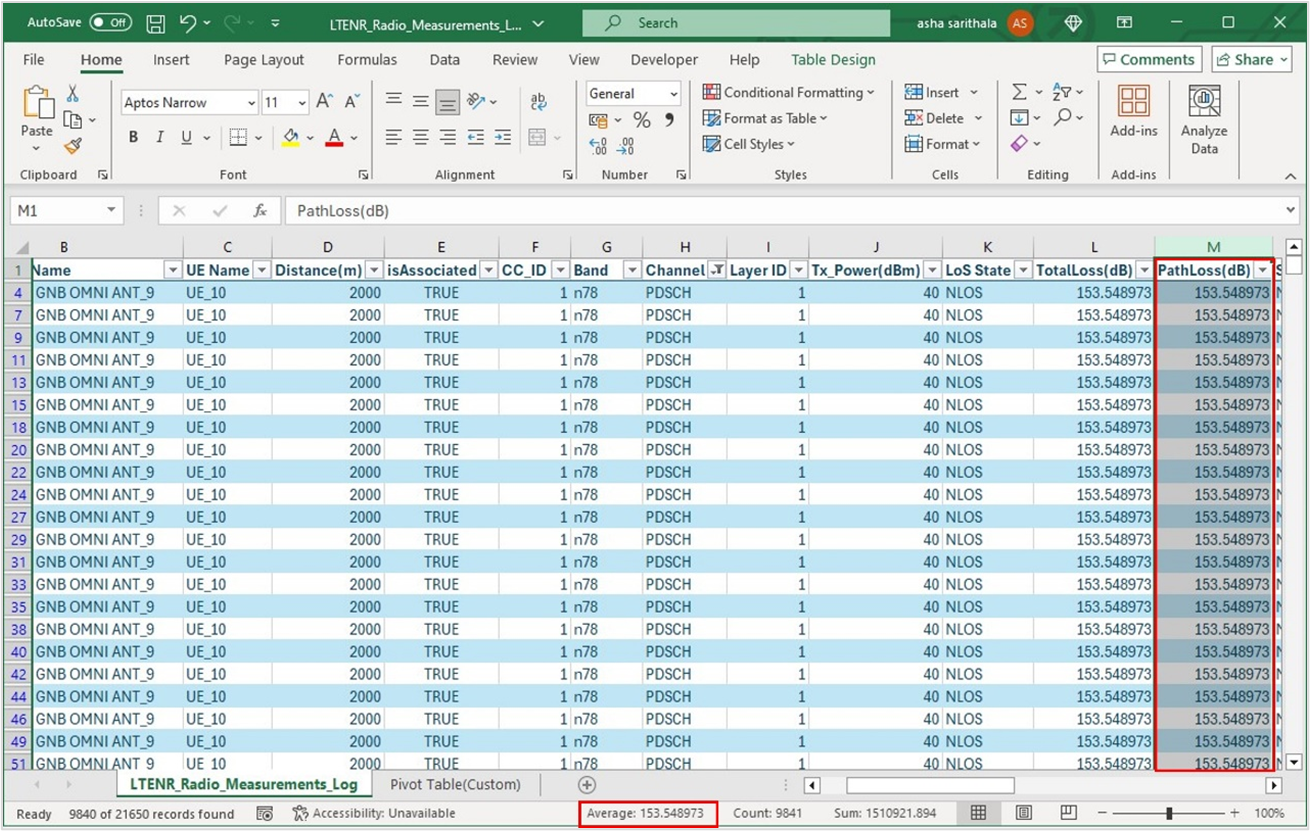Click the AutoSum sigma icon

(1019, 92)
